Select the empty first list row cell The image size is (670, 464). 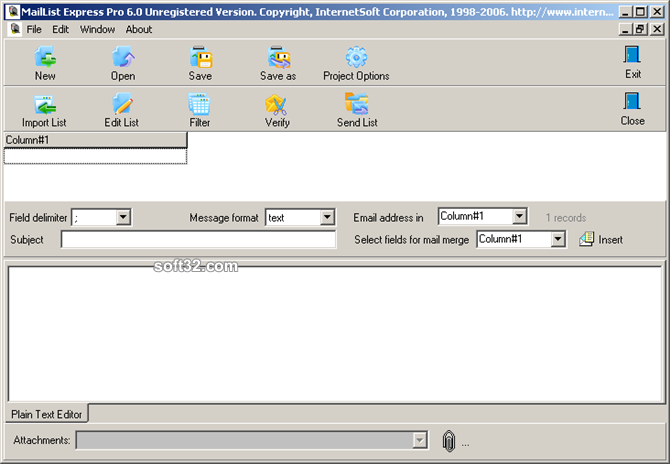(x=96, y=156)
